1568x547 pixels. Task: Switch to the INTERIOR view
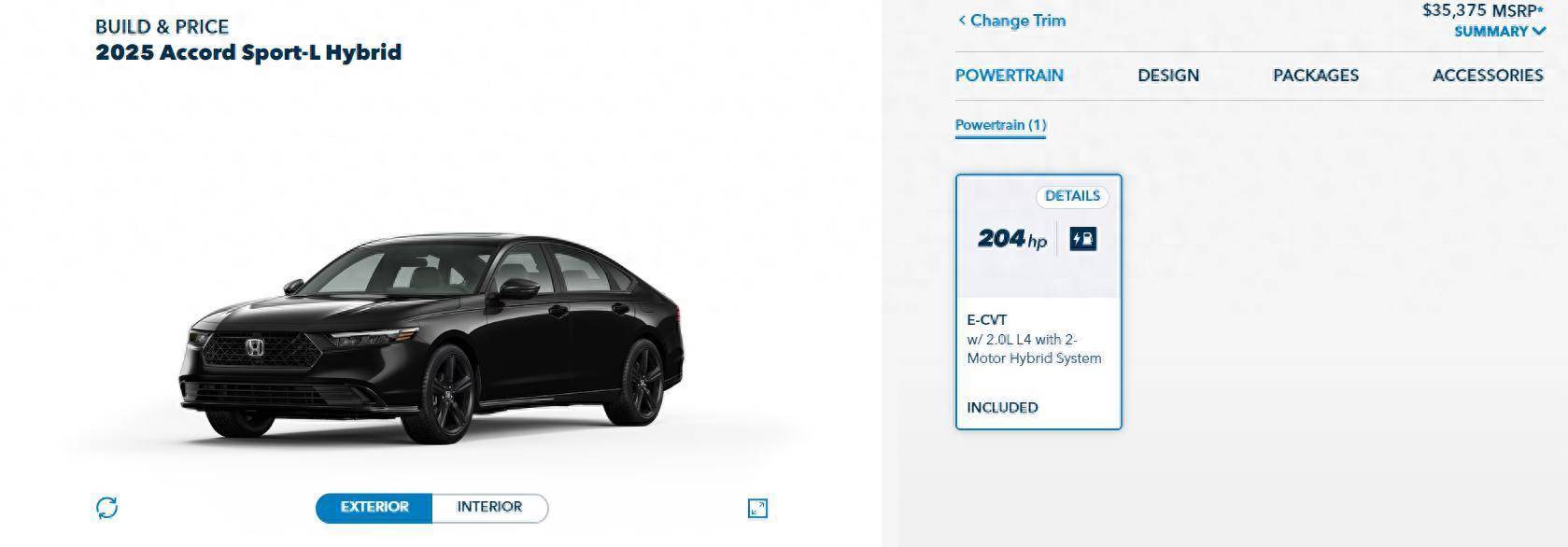coord(489,507)
